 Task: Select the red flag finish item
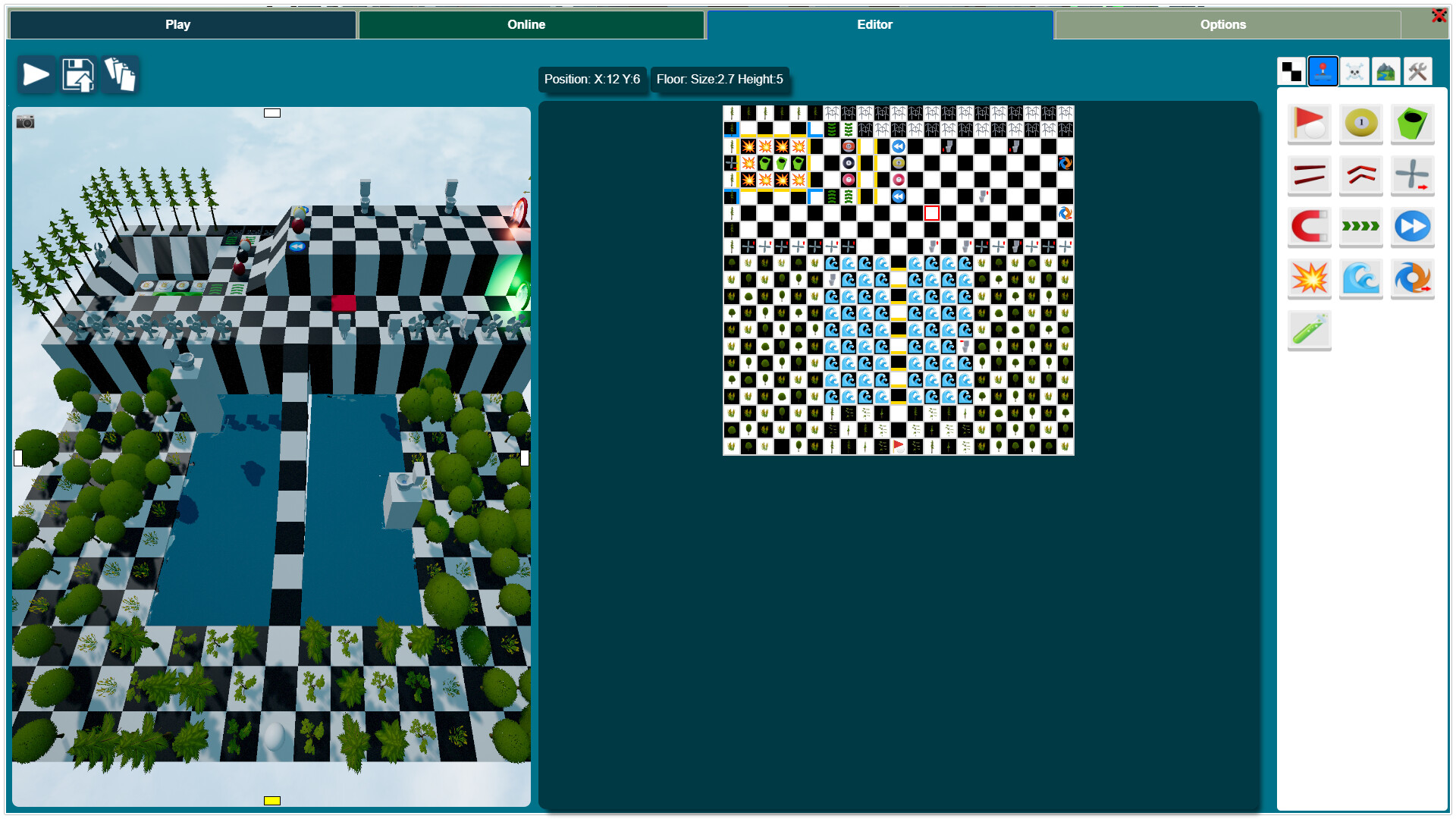[x=1310, y=124]
